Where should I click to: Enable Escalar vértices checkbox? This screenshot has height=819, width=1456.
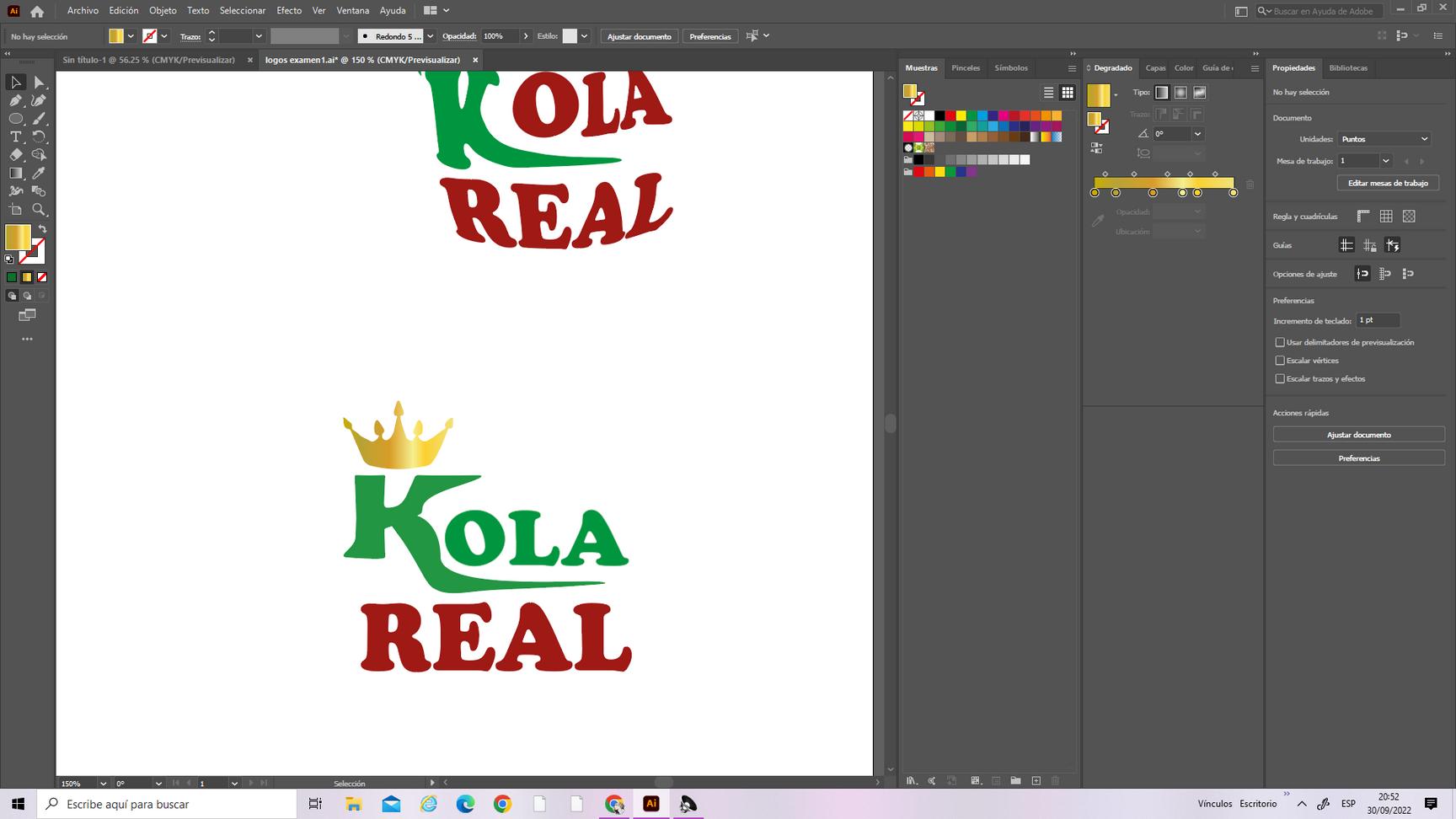coord(1280,361)
